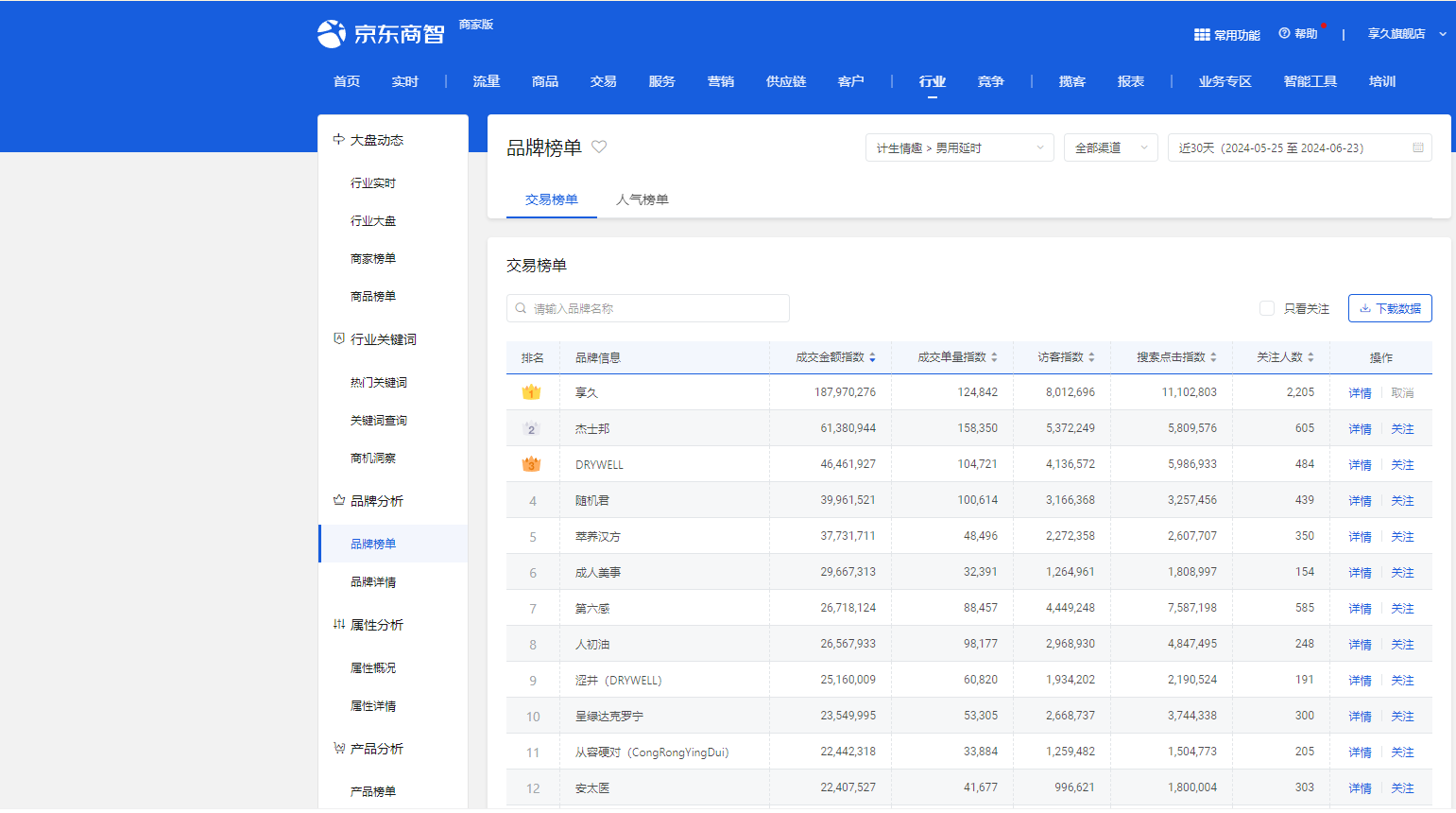1456x813 pixels.
Task: Click the bronze rank 3 crown
Action: (x=531, y=464)
